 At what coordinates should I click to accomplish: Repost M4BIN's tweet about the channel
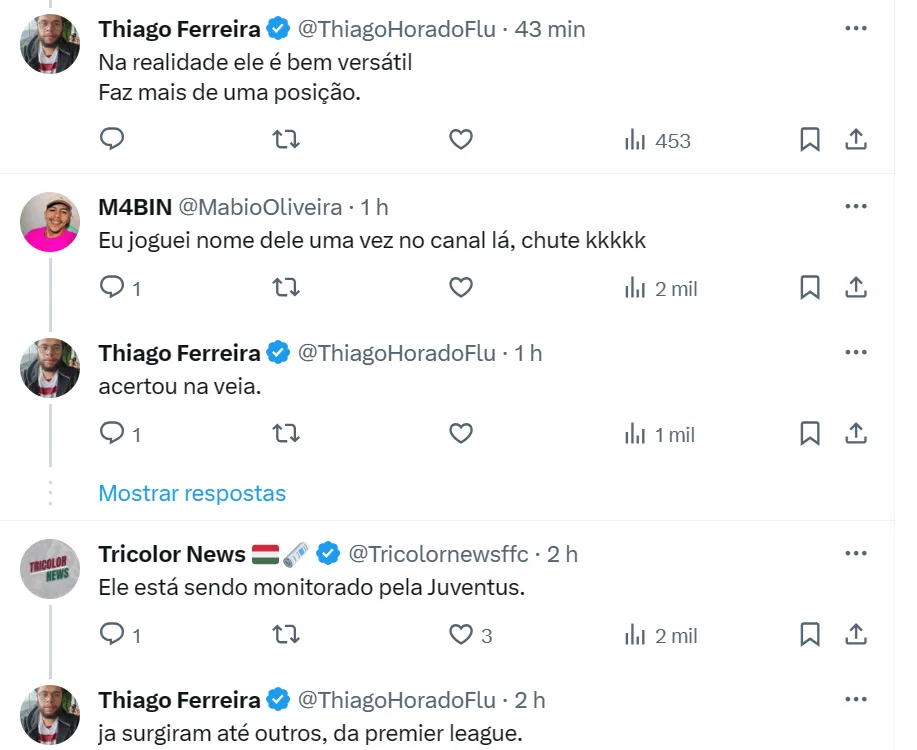pyautogui.click(x=286, y=288)
